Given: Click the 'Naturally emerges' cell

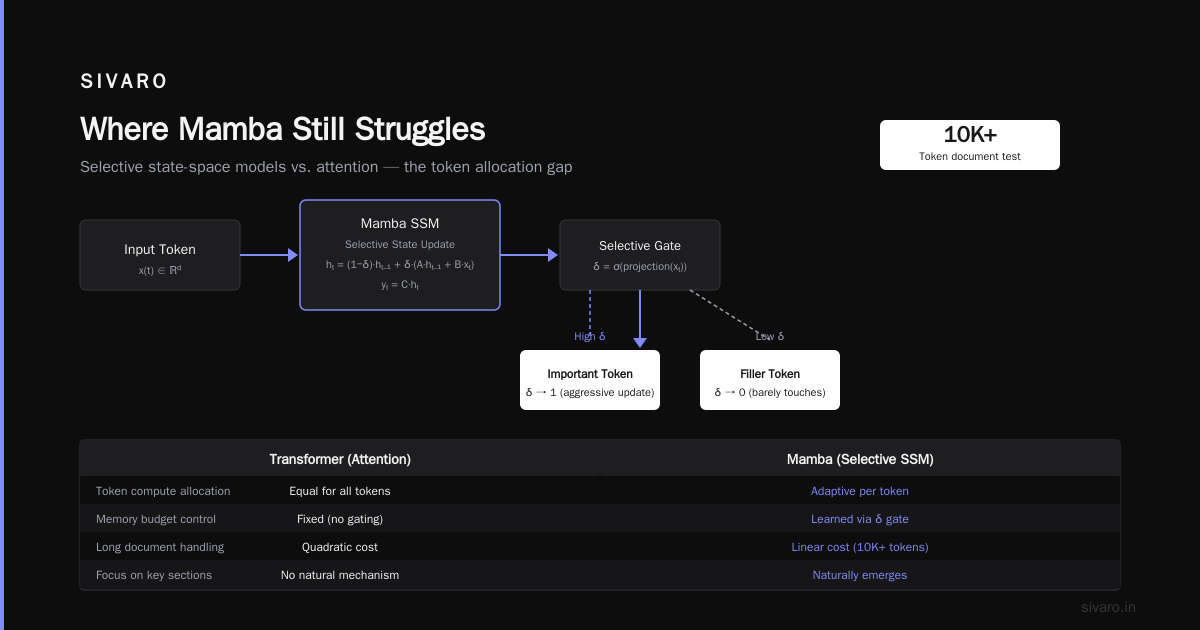Looking at the screenshot, I should 860,575.
